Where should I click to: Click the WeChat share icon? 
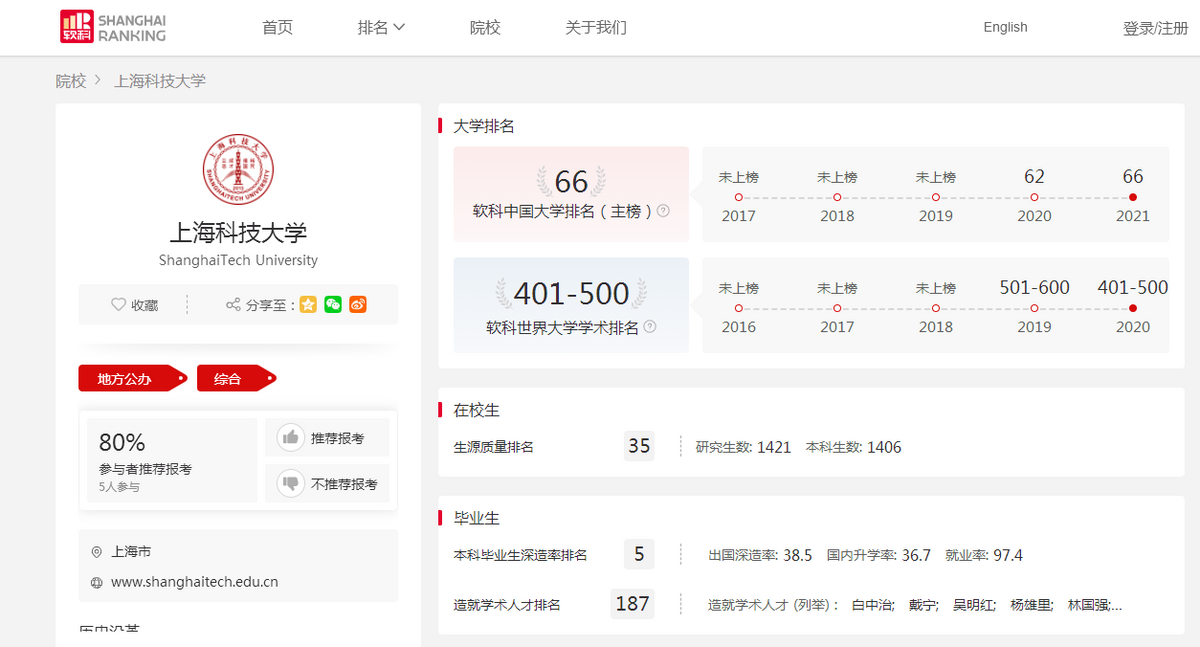click(333, 304)
